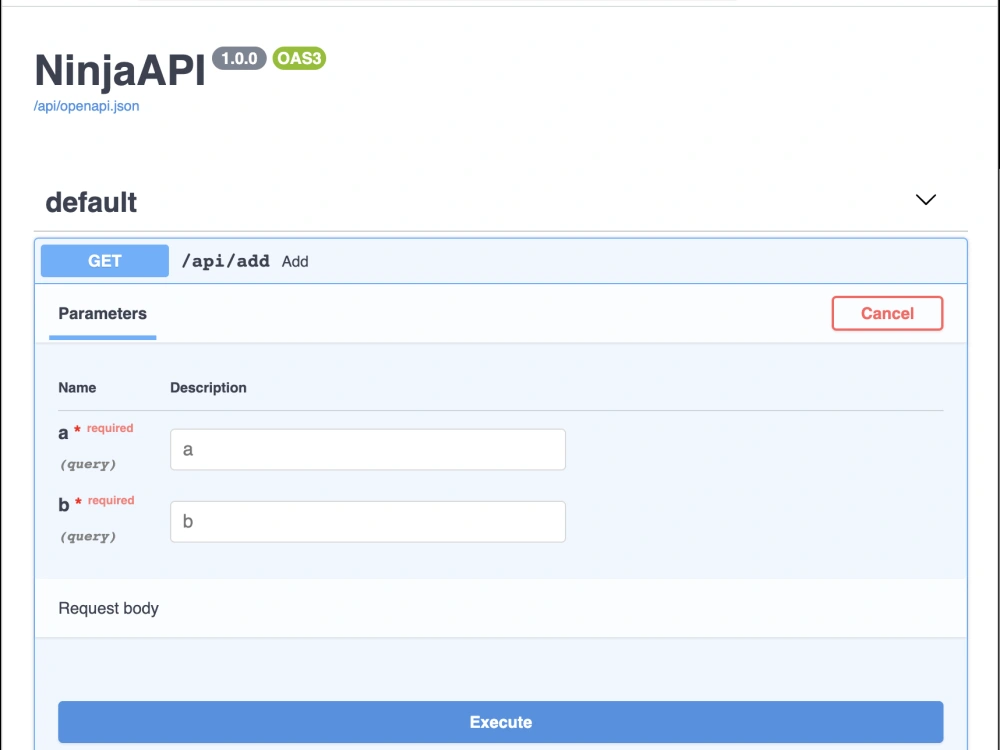Viewport: 1000px width, 750px height.
Task: Click the 1.0.0 version badge
Action: [237, 60]
